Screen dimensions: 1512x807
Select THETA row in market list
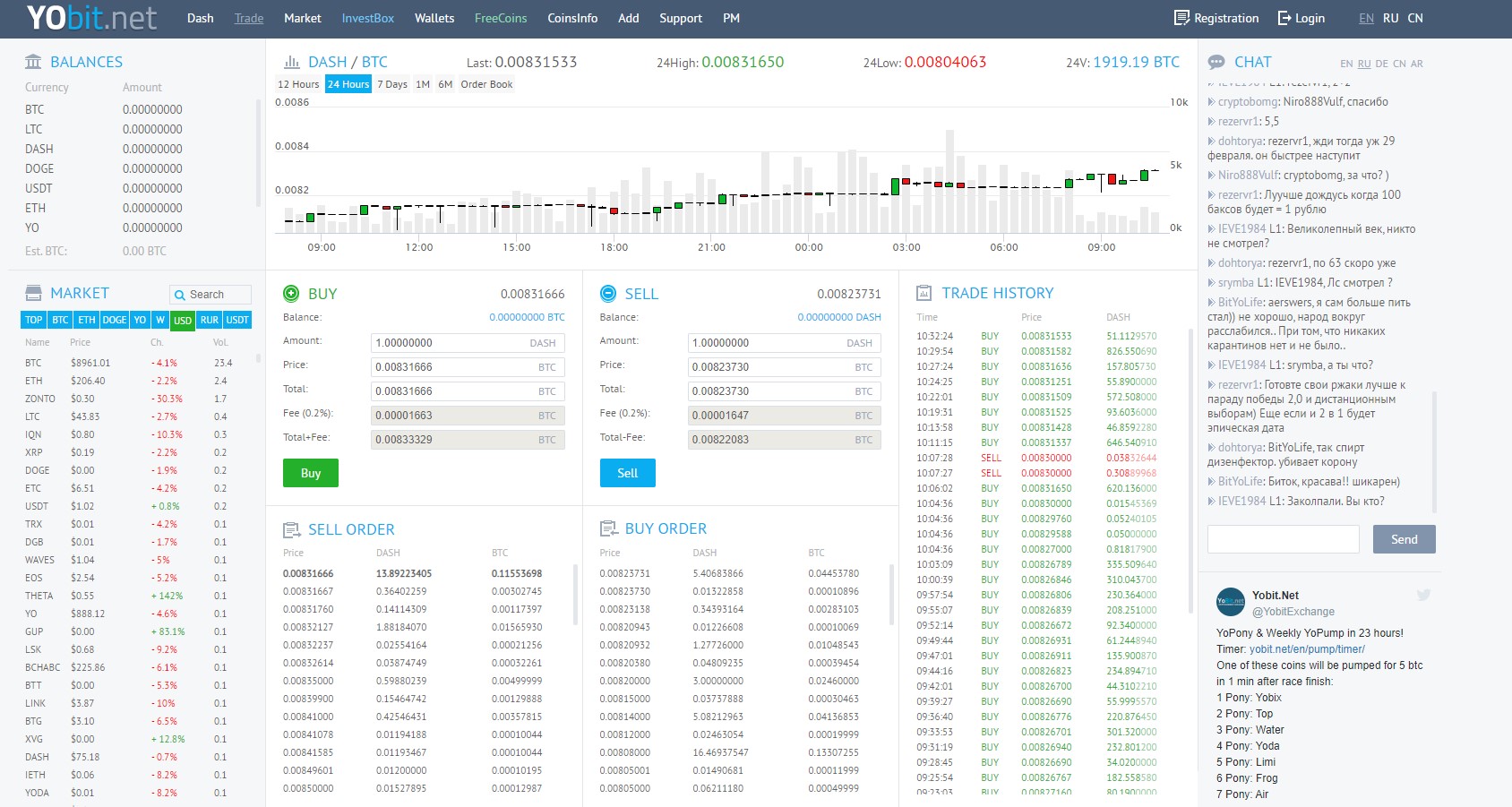[133, 596]
